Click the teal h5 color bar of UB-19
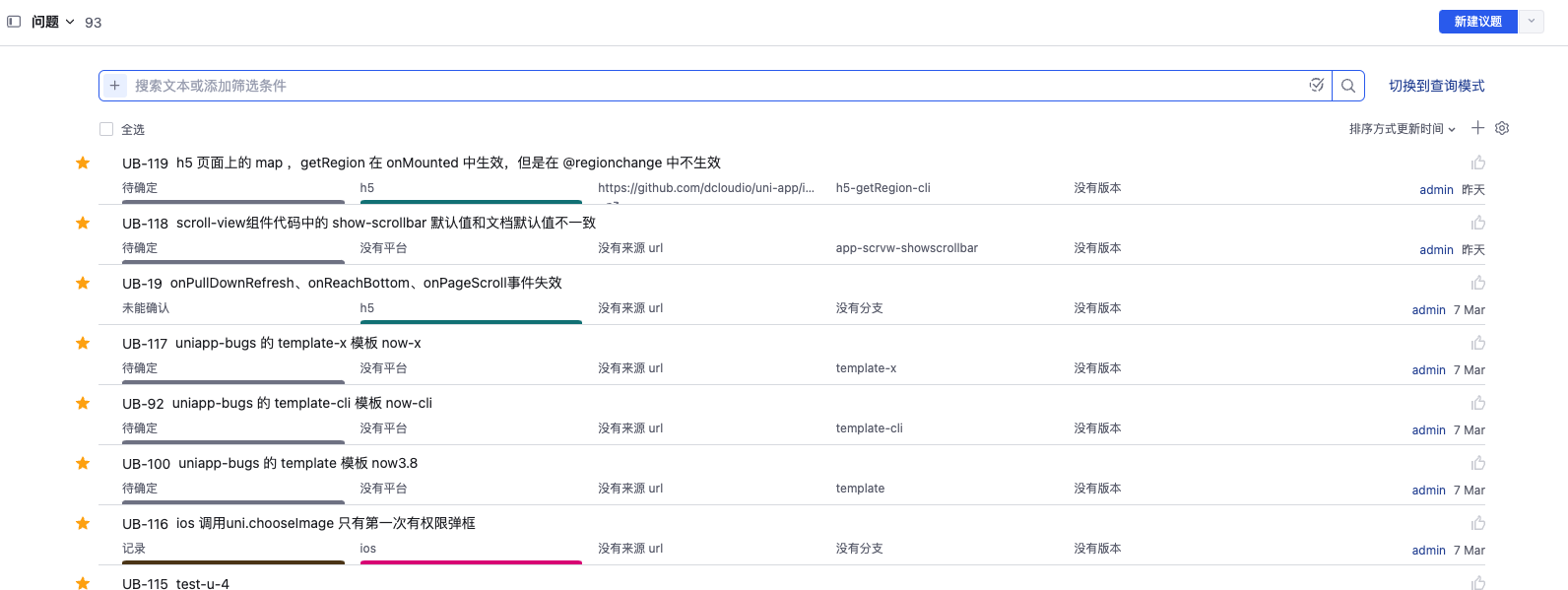Screen dimensions: 1568x590 (471, 322)
